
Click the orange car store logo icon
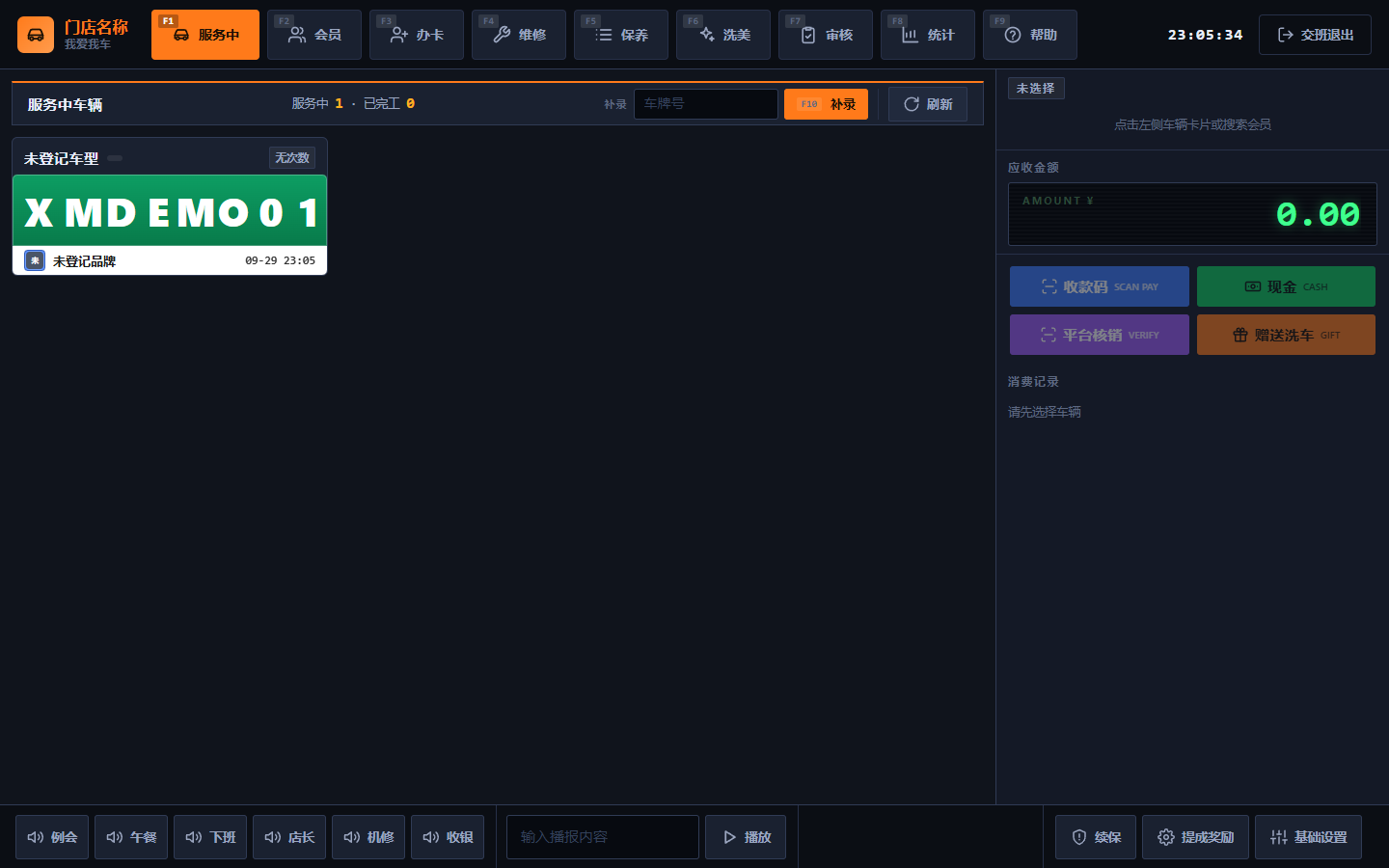35,35
